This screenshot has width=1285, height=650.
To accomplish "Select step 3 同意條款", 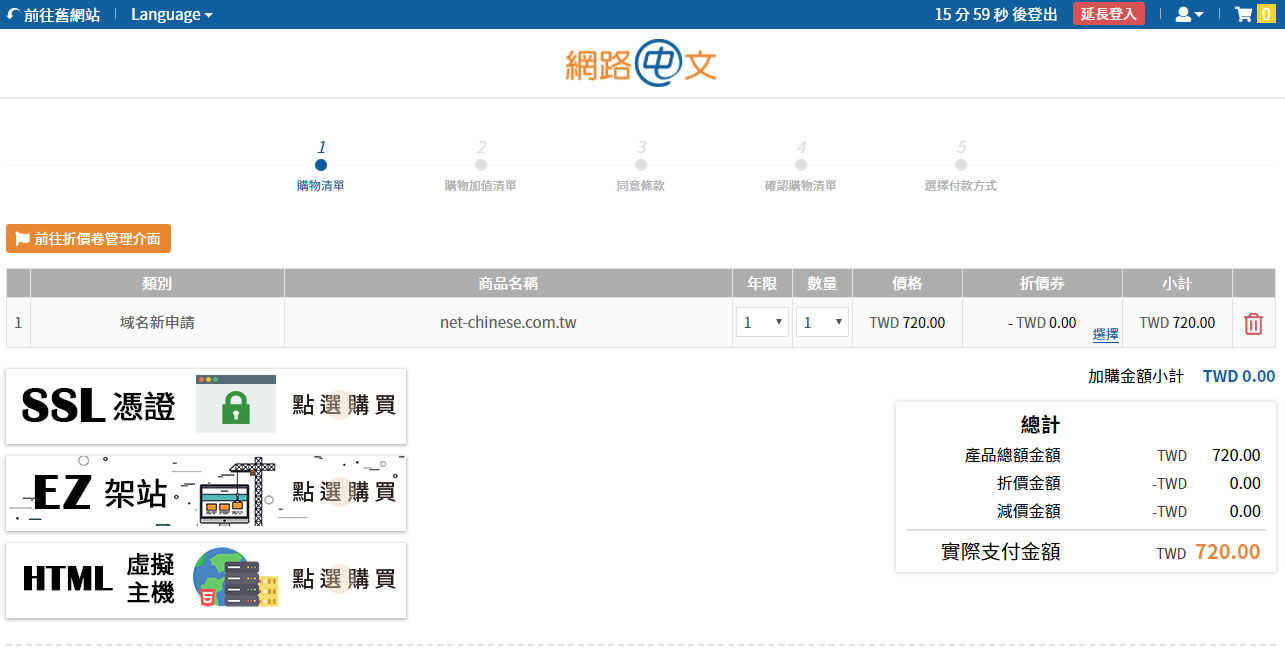I will (641, 166).
